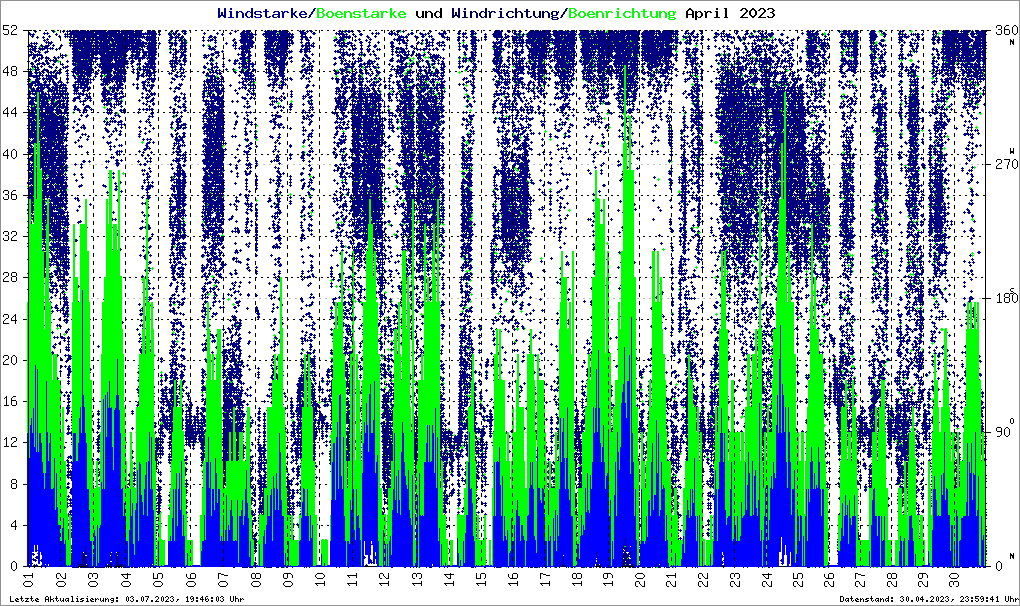Viewport: 1020px width, 606px height.
Task: Click the 'Datenstand' timestamp text
Action: (x=928, y=598)
